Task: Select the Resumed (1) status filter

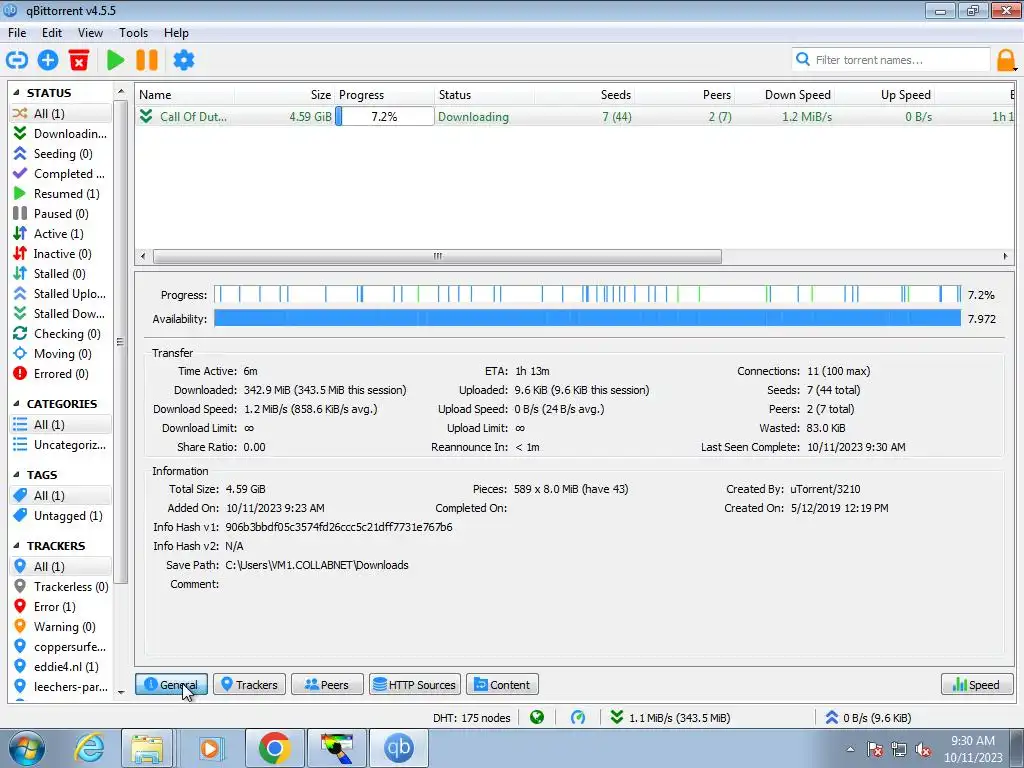Action: pos(60,193)
